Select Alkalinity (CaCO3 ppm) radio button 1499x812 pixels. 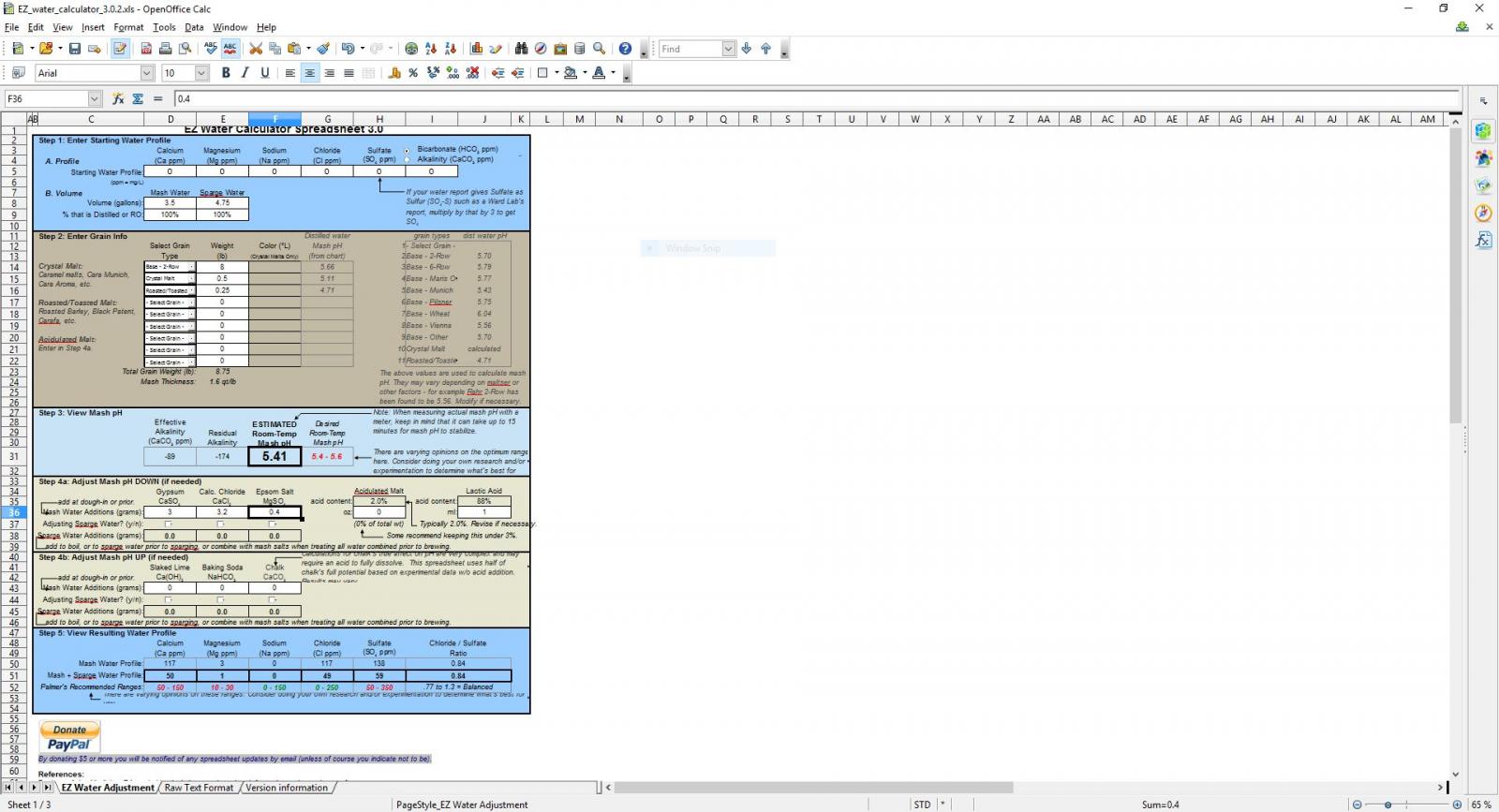(x=407, y=159)
